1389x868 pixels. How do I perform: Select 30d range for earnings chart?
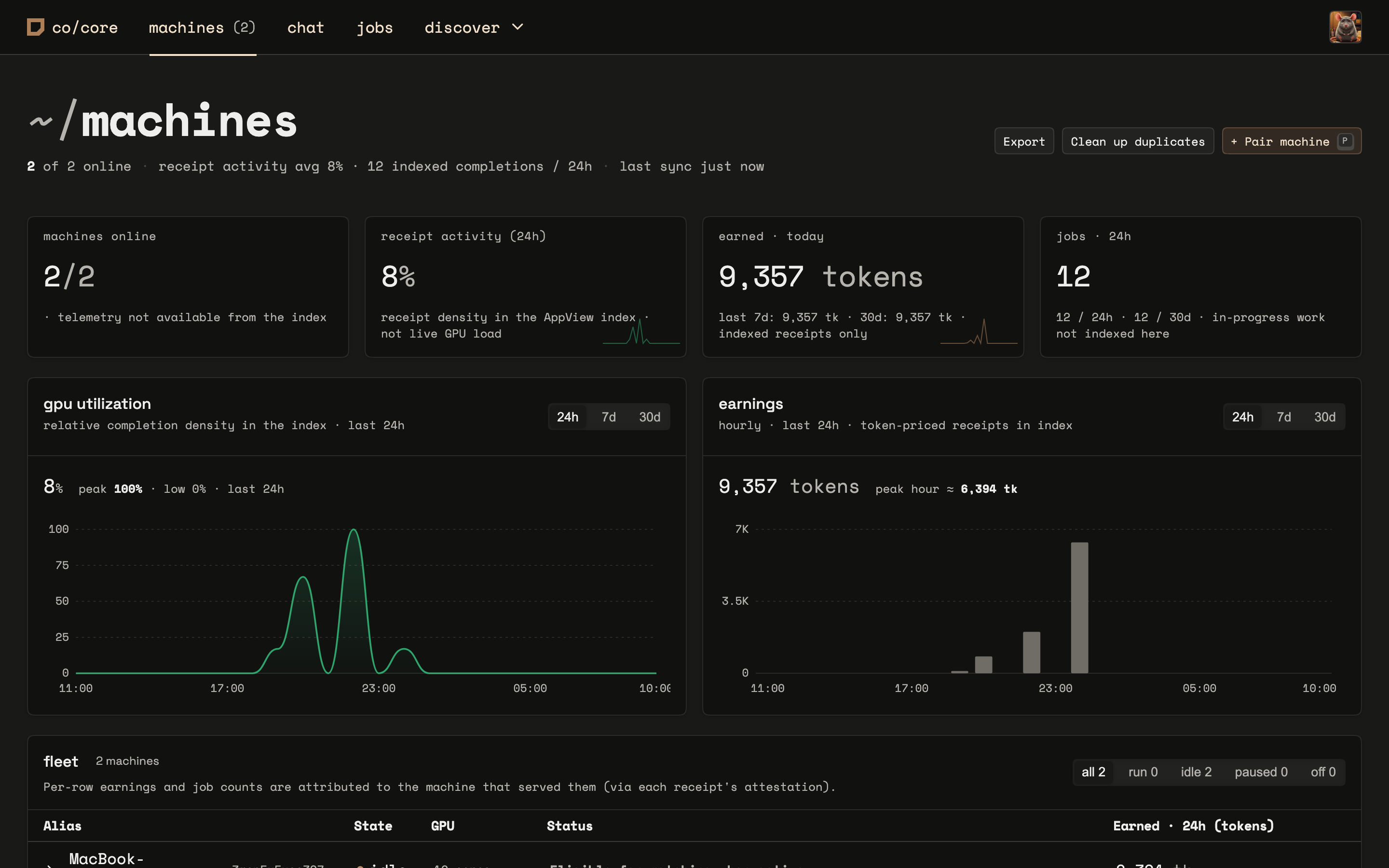pyautogui.click(x=1325, y=417)
